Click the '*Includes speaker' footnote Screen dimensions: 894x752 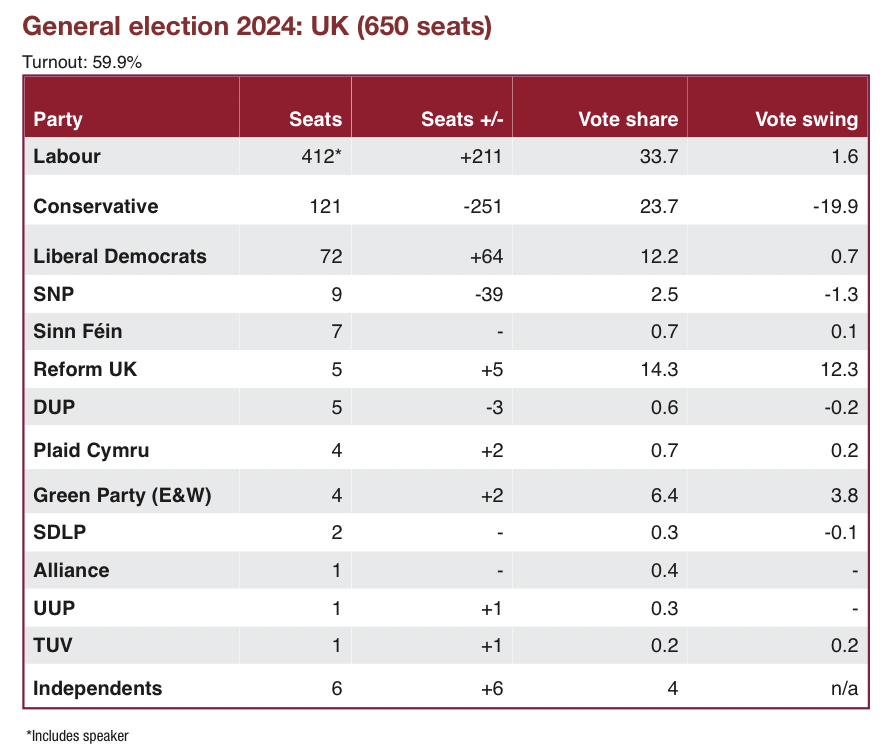(x=77, y=736)
